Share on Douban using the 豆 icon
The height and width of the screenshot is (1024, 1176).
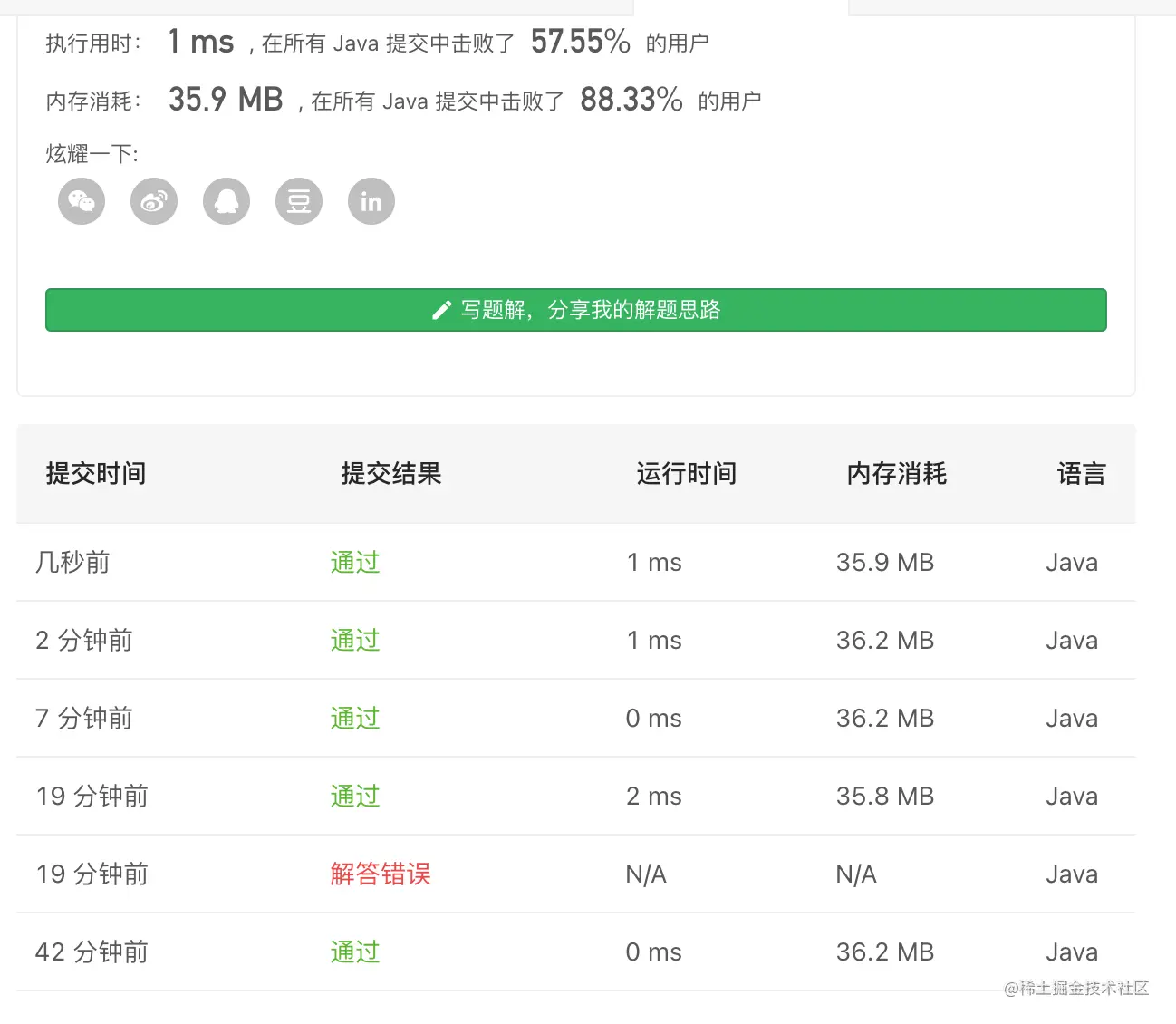pyautogui.click(x=298, y=201)
